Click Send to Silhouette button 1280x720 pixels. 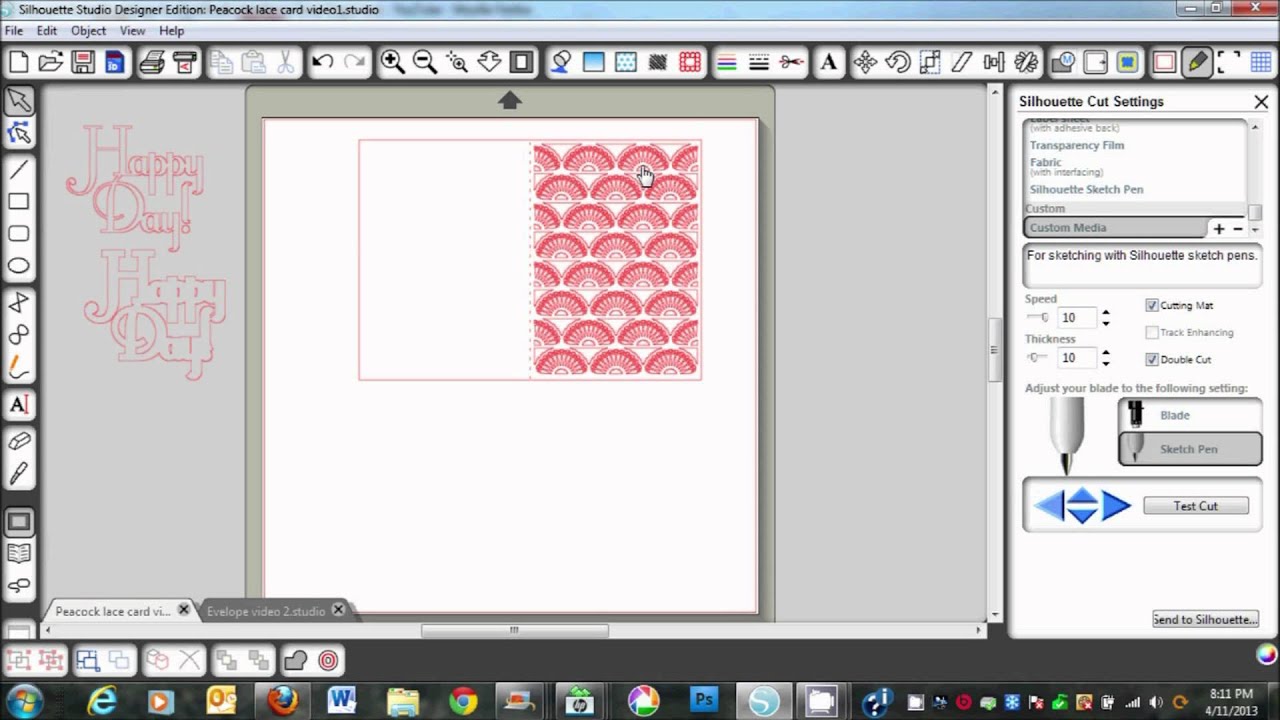coord(1205,619)
